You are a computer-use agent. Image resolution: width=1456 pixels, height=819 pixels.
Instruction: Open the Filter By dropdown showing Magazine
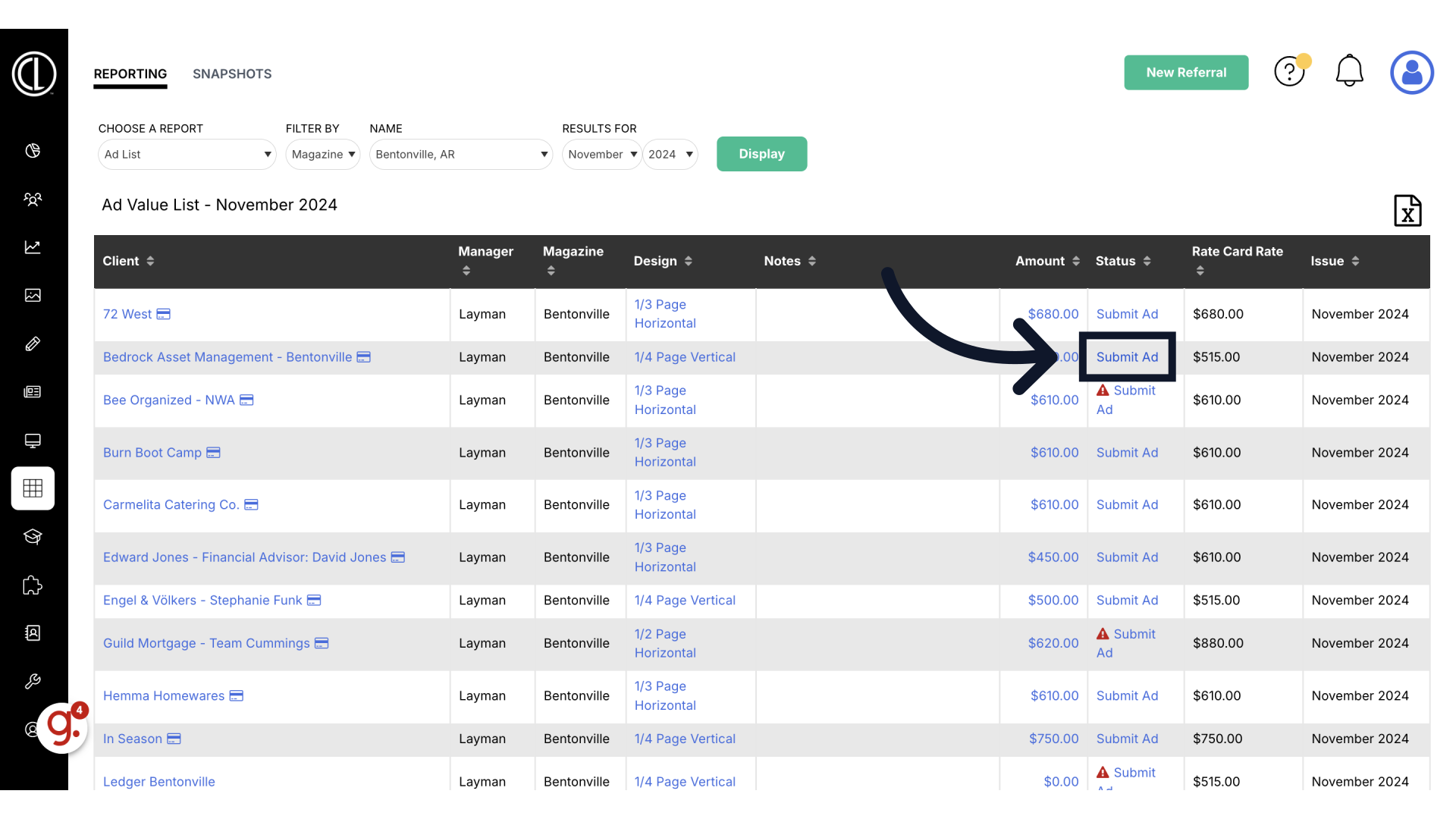322,154
